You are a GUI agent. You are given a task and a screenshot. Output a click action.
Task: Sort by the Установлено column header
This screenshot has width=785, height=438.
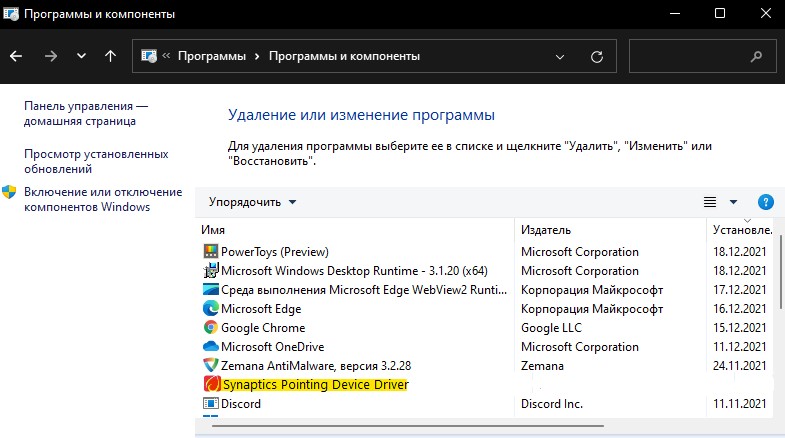tap(742, 230)
